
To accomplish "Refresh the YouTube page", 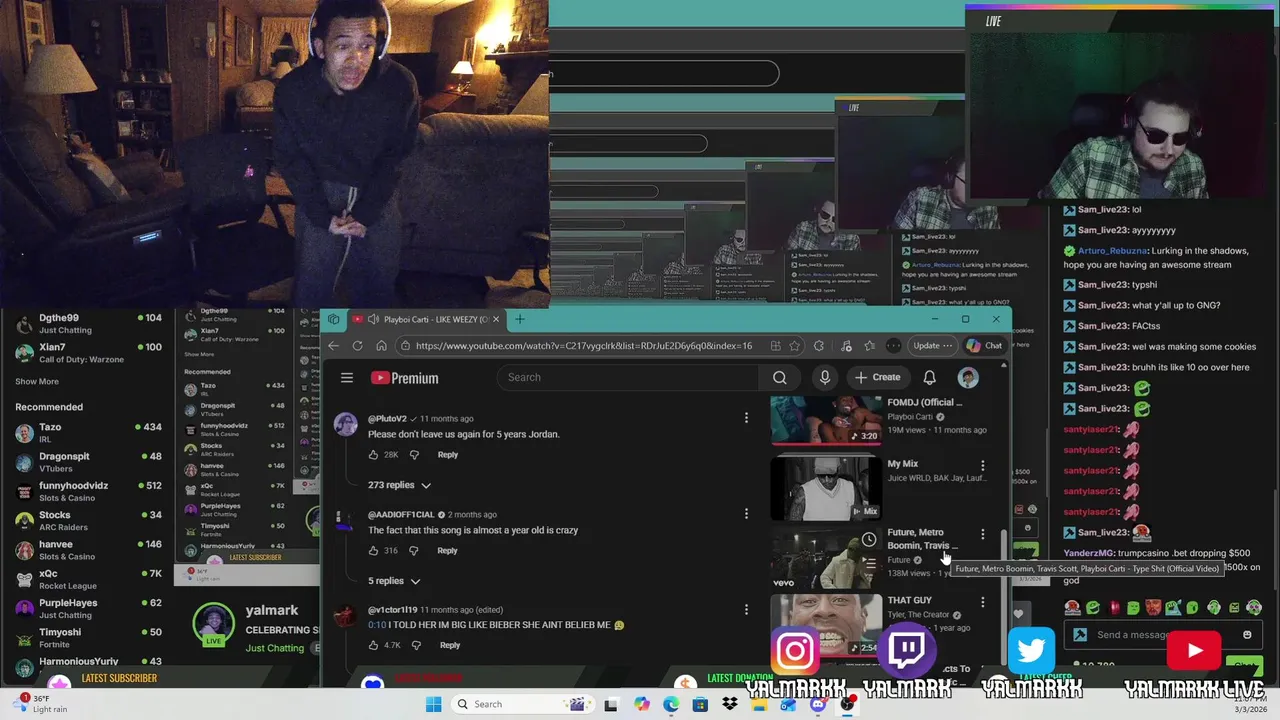I will click(357, 346).
